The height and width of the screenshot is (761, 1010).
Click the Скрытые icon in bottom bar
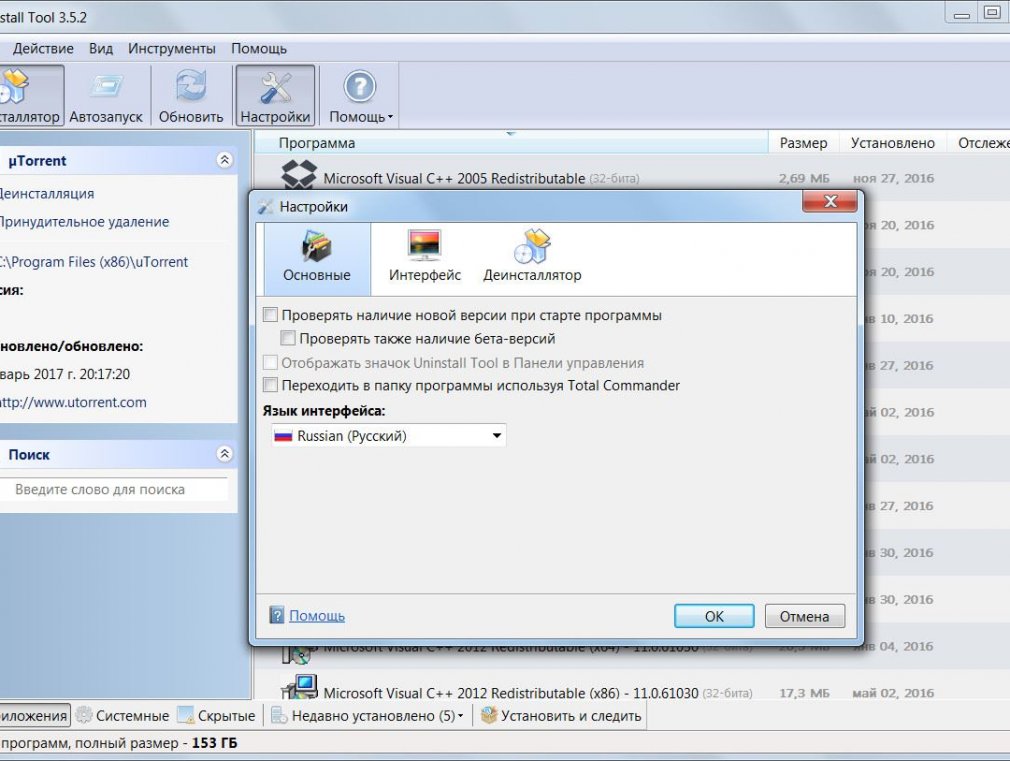[x=186, y=715]
